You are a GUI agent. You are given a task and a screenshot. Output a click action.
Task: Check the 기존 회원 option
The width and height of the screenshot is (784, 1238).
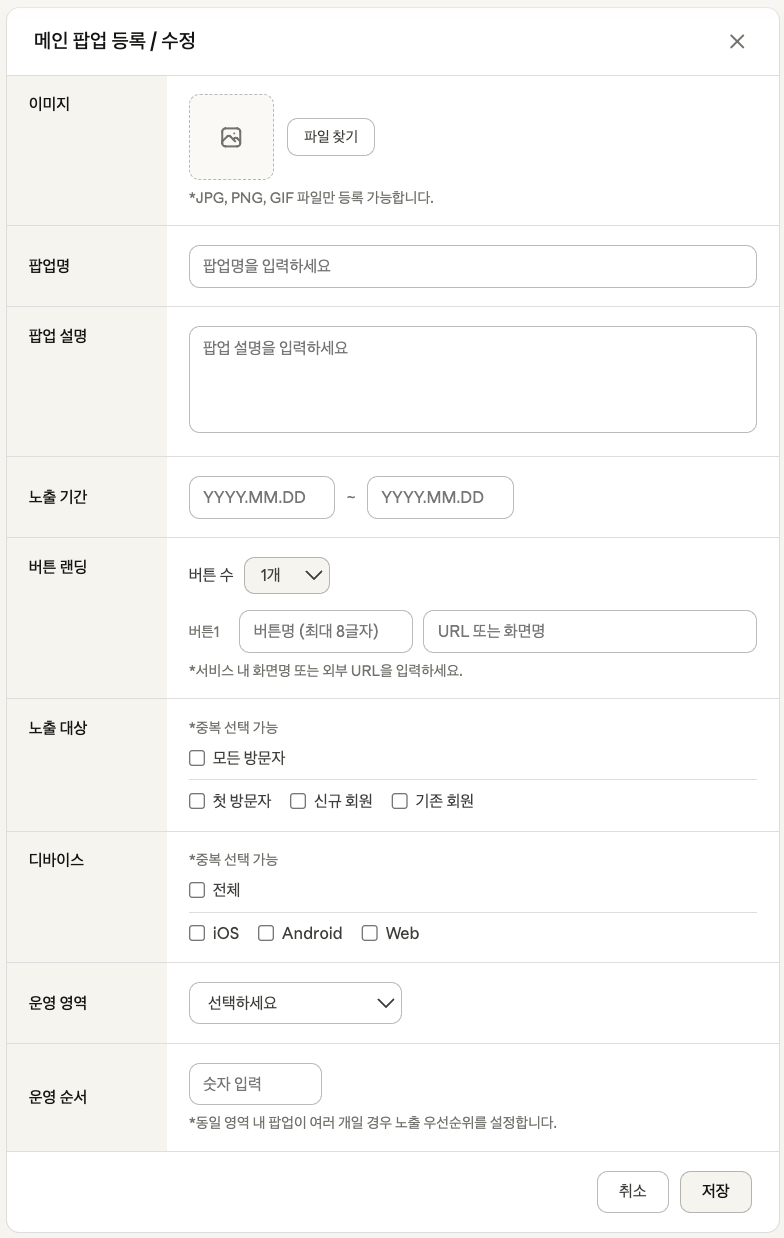click(x=399, y=801)
